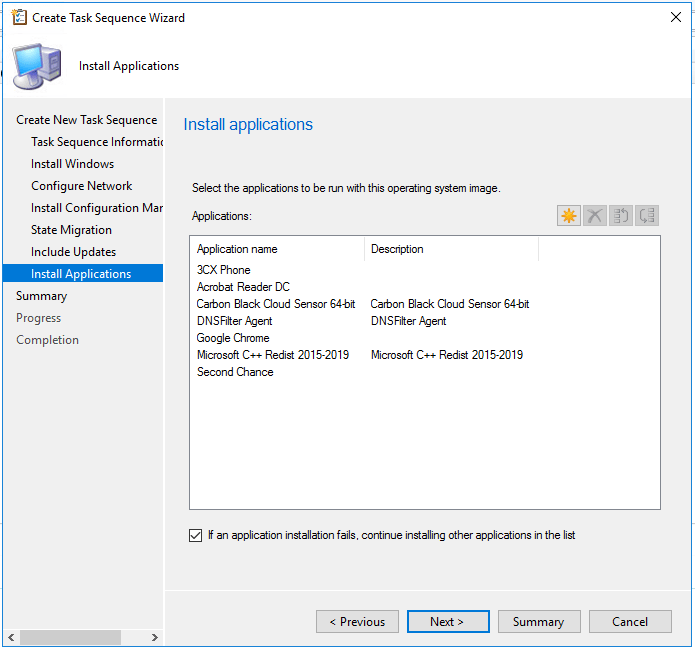The height and width of the screenshot is (649, 695).
Task: Open Summary step in sidebar
Action: (42, 296)
